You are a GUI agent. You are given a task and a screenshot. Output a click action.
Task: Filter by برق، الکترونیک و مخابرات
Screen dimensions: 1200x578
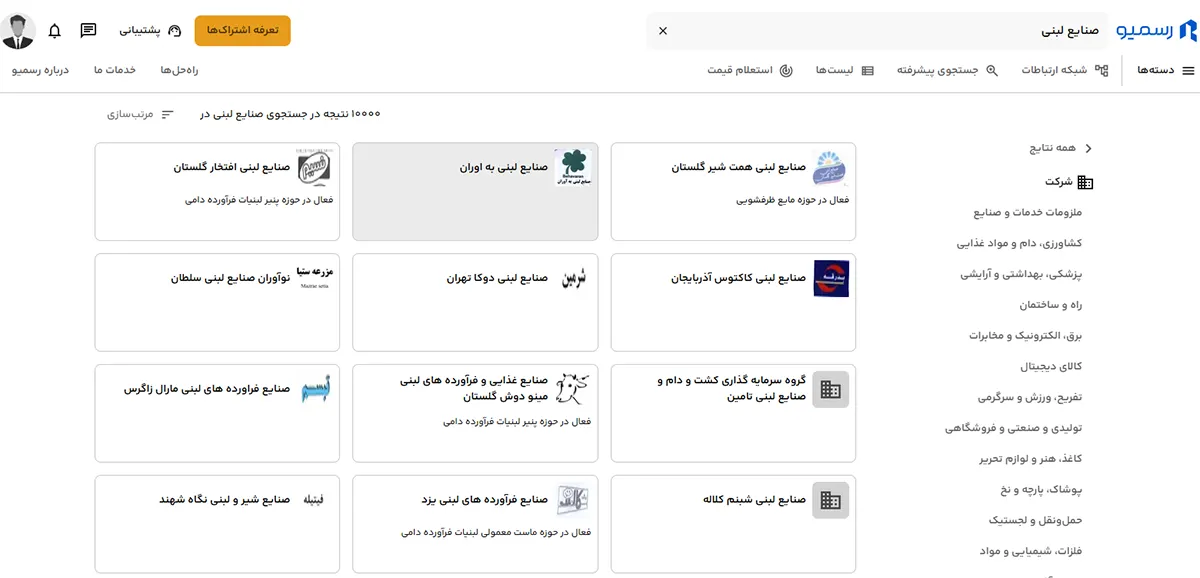pos(1025,336)
